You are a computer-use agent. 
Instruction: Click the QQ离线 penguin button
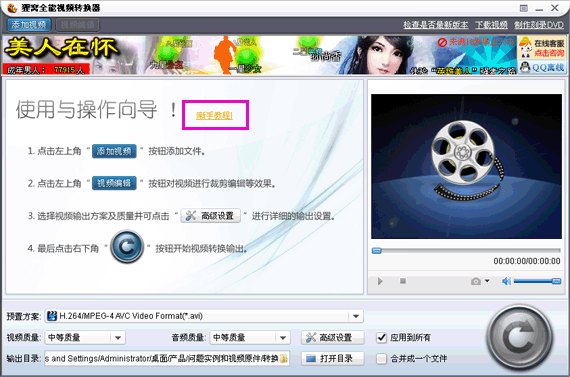click(542, 67)
